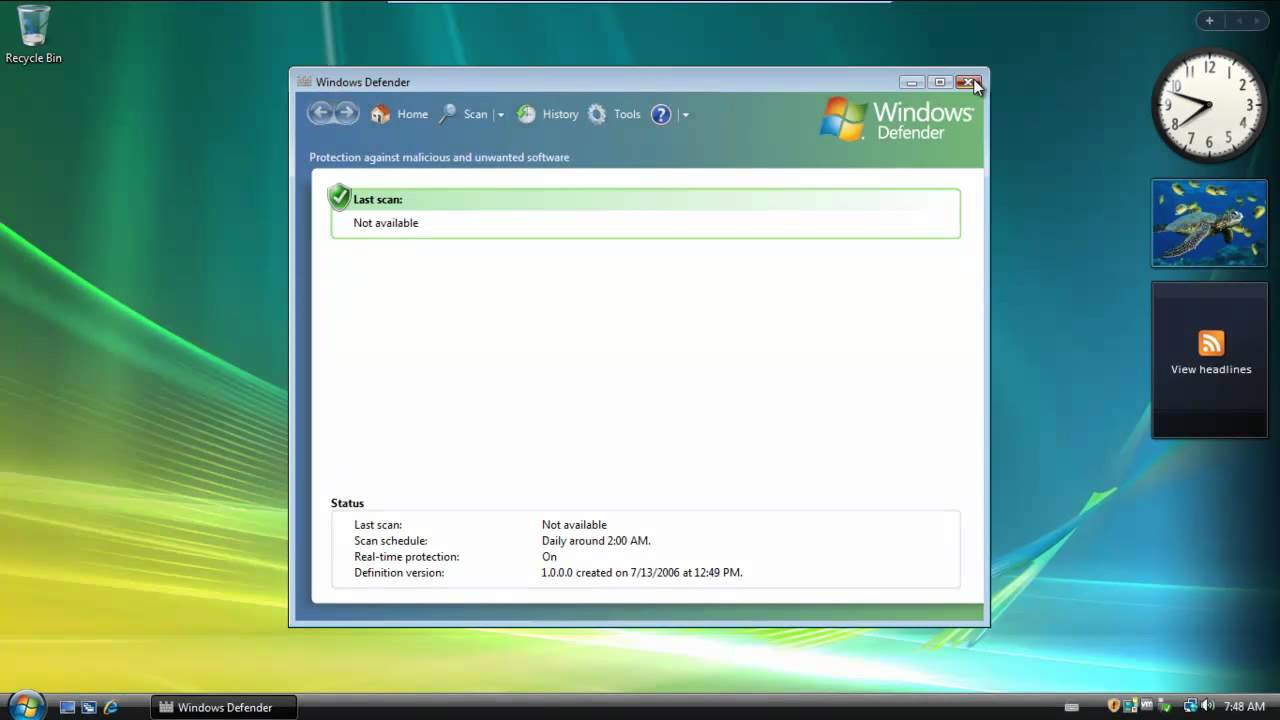The height and width of the screenshot is (720, 1280).
Task: Click the Scan label in the toolbar
Action: coord(475,114)
